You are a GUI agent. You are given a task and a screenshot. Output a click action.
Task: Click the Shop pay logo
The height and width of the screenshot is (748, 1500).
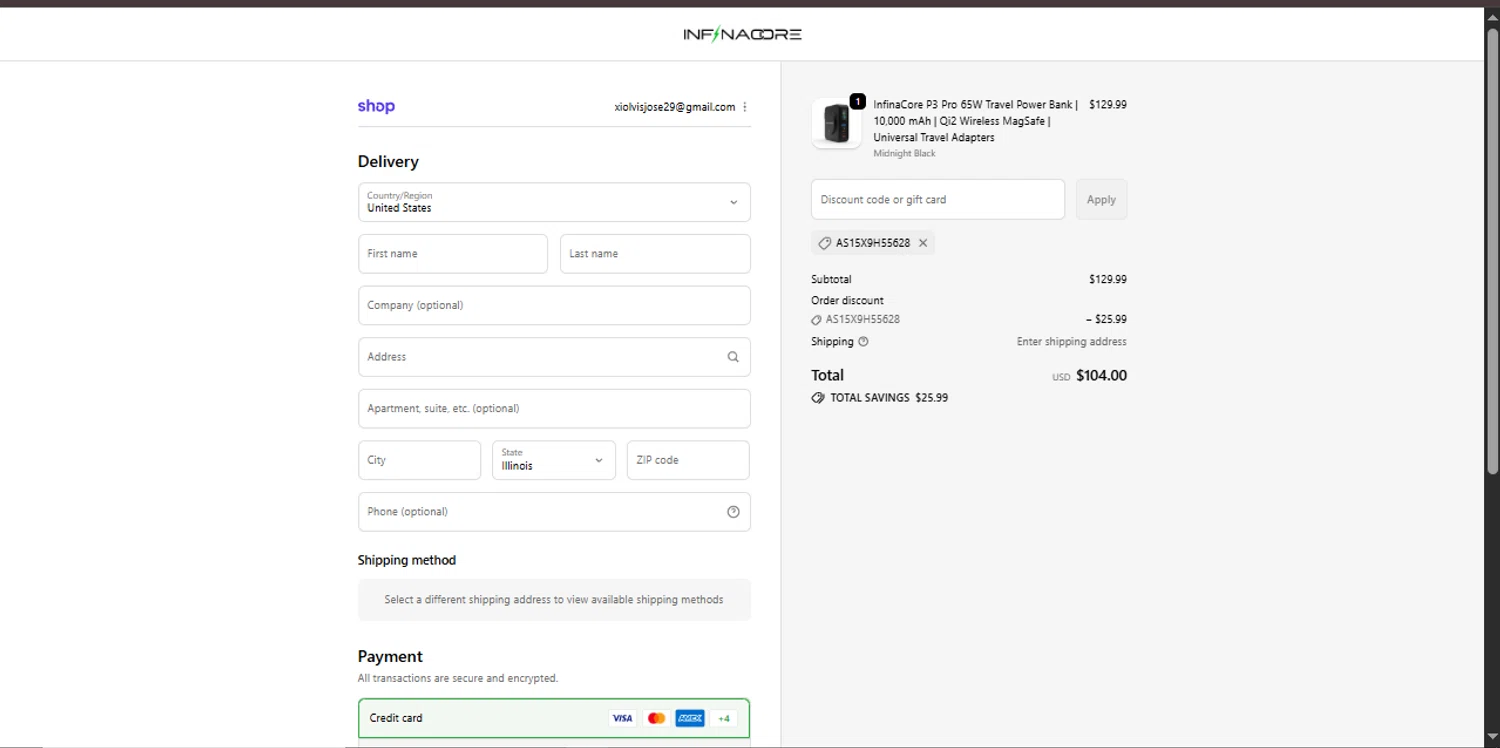point(376,106)
